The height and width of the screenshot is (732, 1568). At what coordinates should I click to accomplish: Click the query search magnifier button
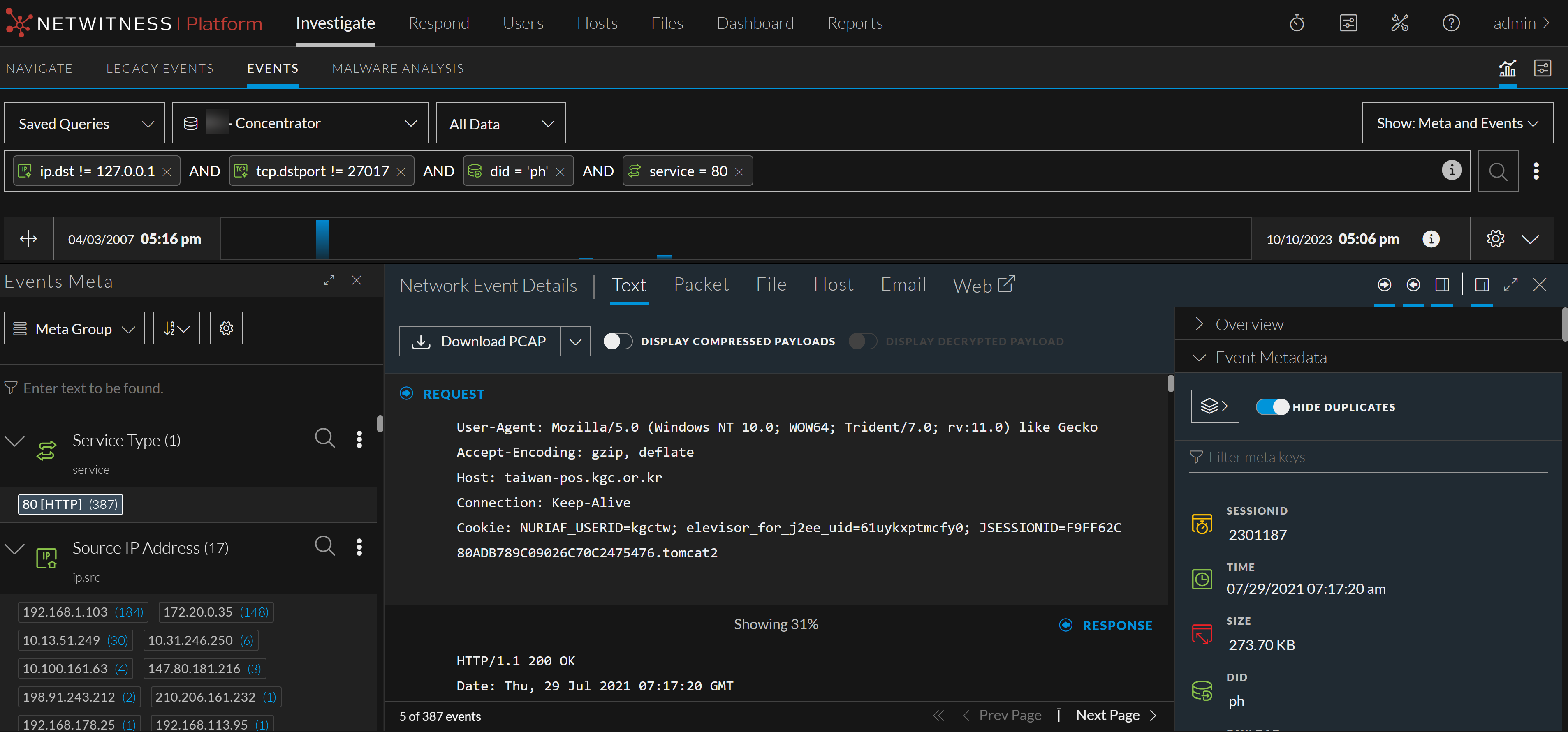[1498, 171]
